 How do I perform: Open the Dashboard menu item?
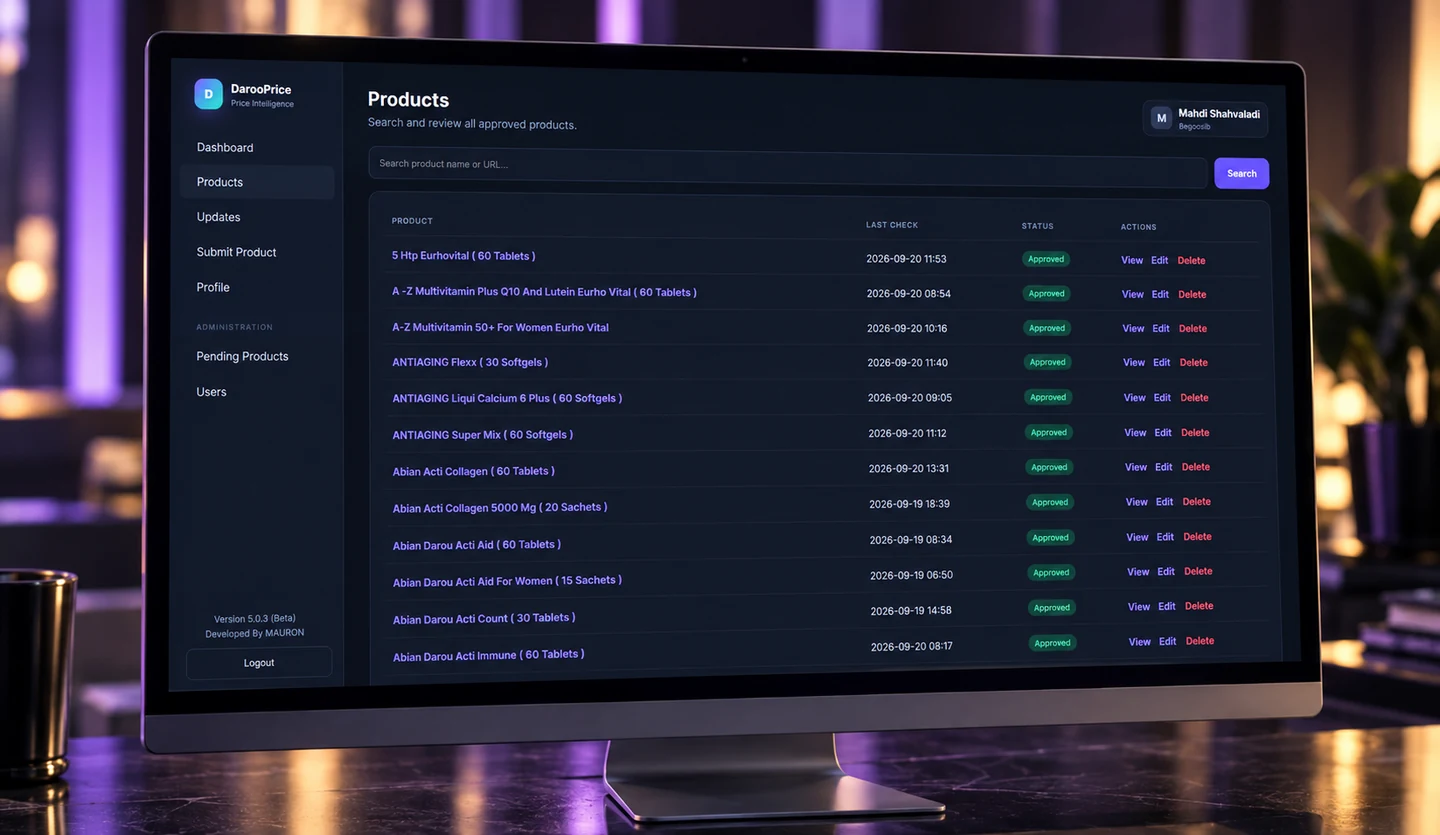tap(225, 147)
